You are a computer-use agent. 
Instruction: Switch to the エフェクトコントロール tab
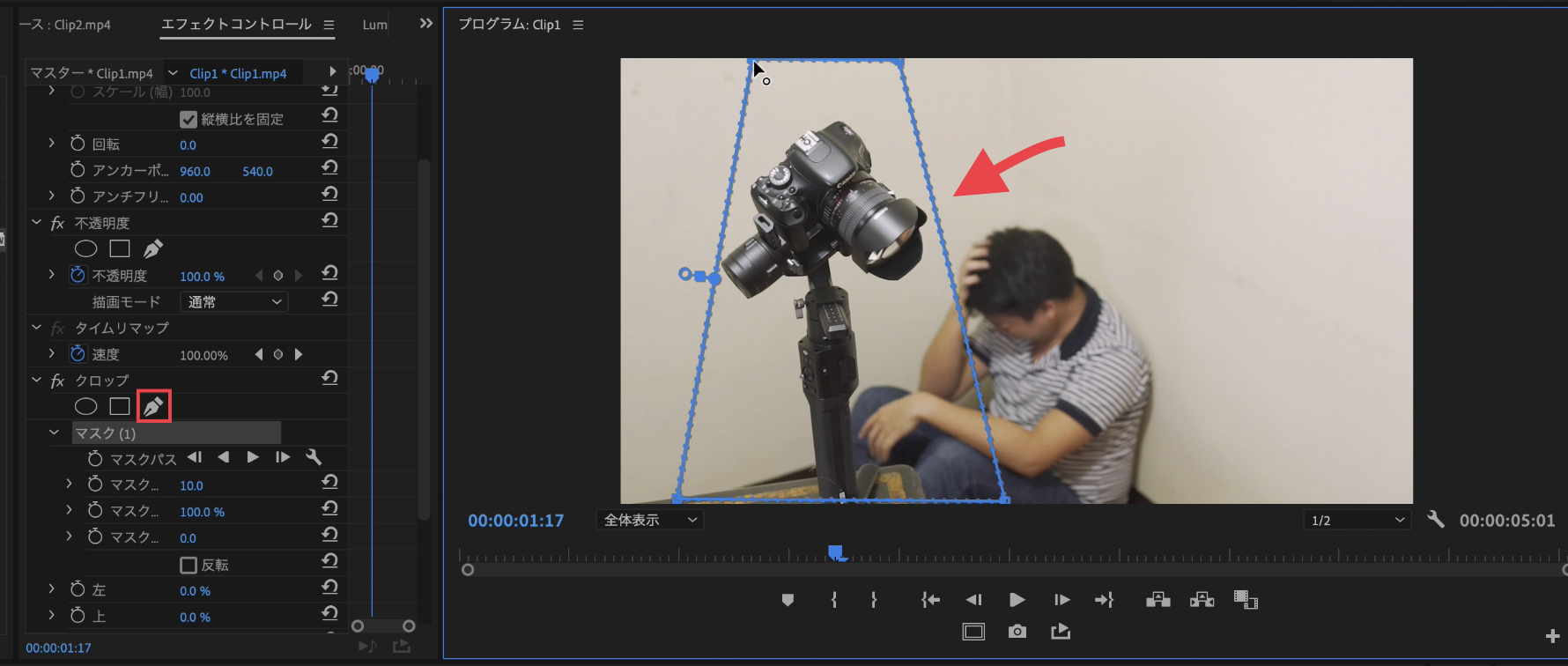point(236,25)
